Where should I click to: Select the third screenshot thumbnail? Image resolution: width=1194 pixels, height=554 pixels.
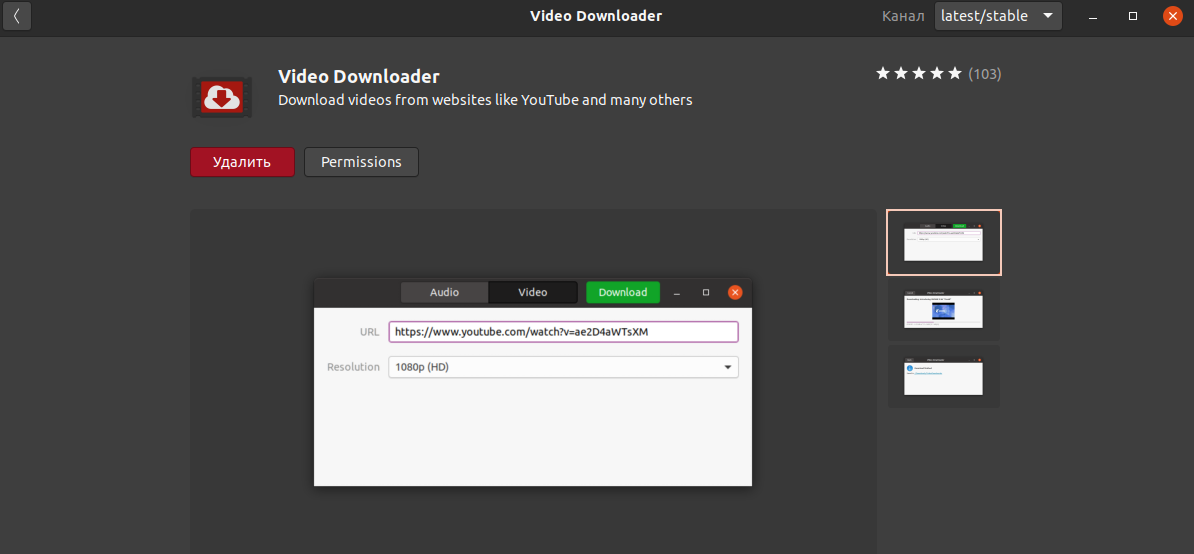coord(943,377)
